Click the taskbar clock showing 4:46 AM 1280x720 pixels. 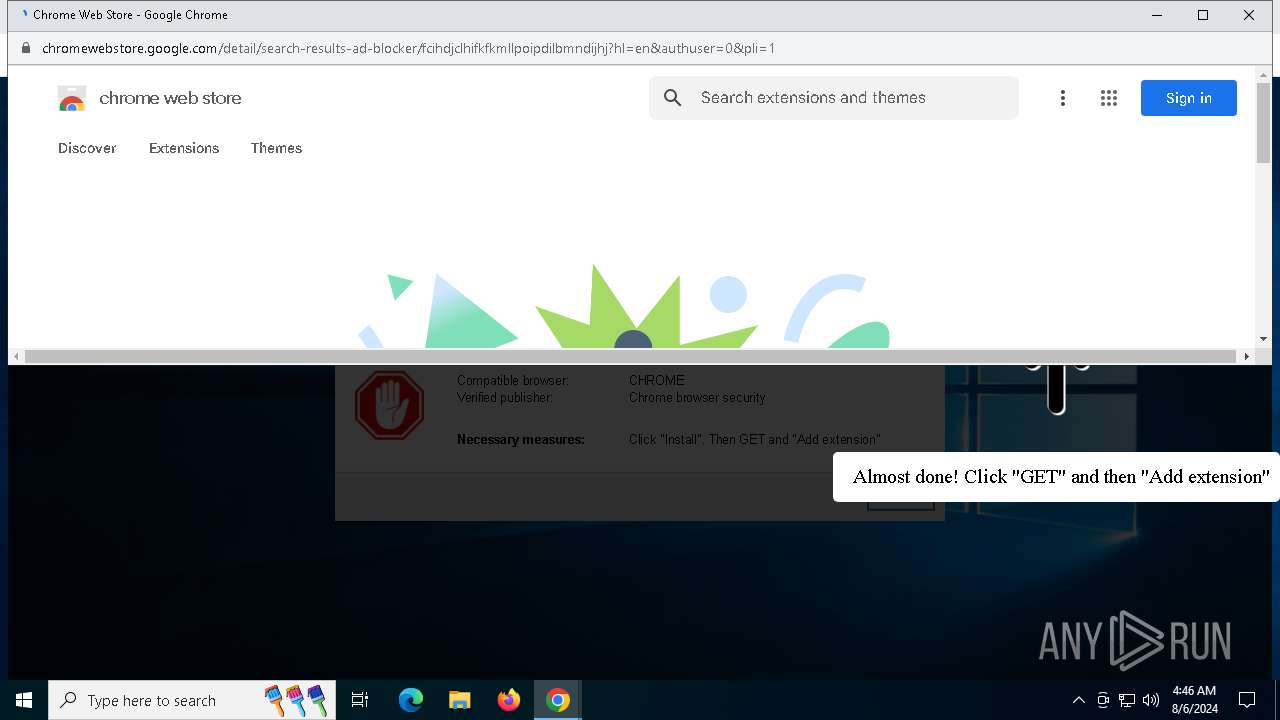1194,700
